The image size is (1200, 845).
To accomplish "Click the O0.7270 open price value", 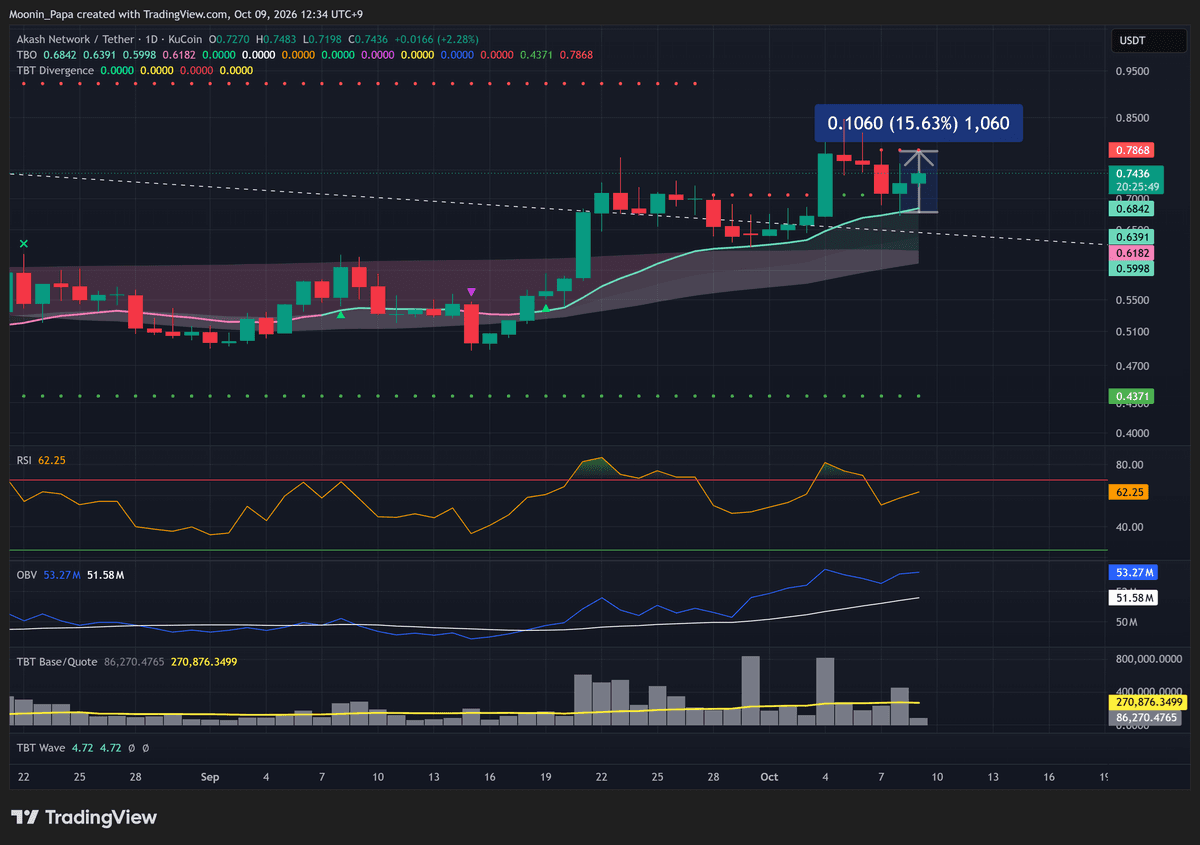I will pos(228,38).
